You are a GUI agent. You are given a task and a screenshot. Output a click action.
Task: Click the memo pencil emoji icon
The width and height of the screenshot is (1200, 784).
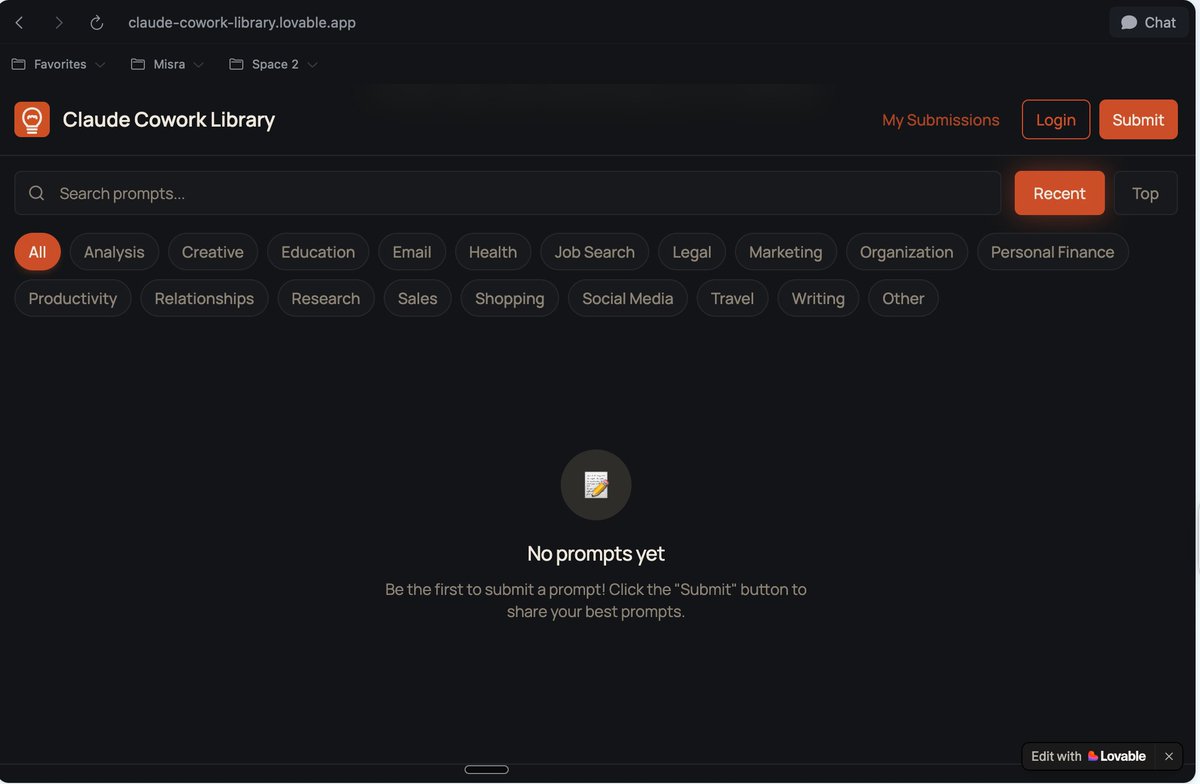[596, 485]
